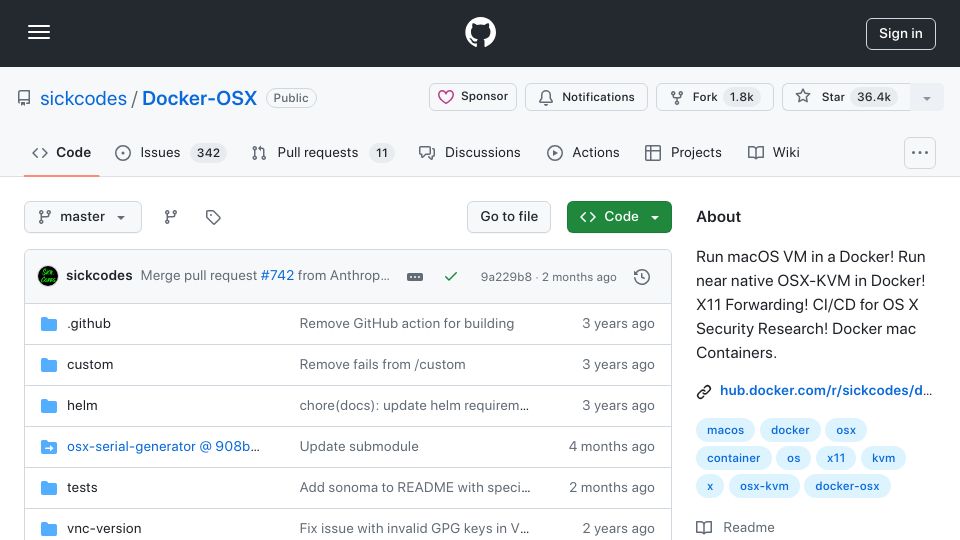Open the master branch selector dropdown
The width and height of the screenshot is (960, 540).
tap(83, 217)
